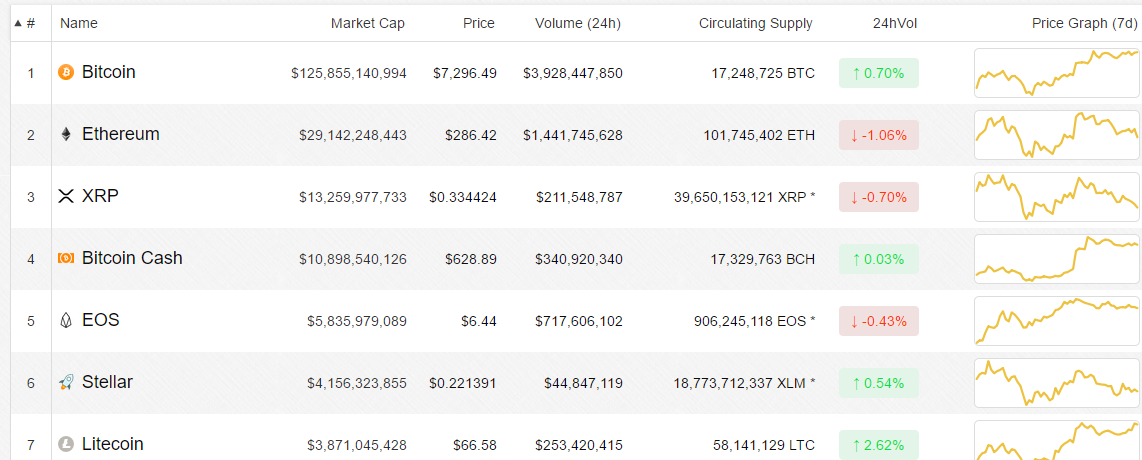Click XRP's 24h volume value
1142x460 pixels.
click(x=579, y=197)
